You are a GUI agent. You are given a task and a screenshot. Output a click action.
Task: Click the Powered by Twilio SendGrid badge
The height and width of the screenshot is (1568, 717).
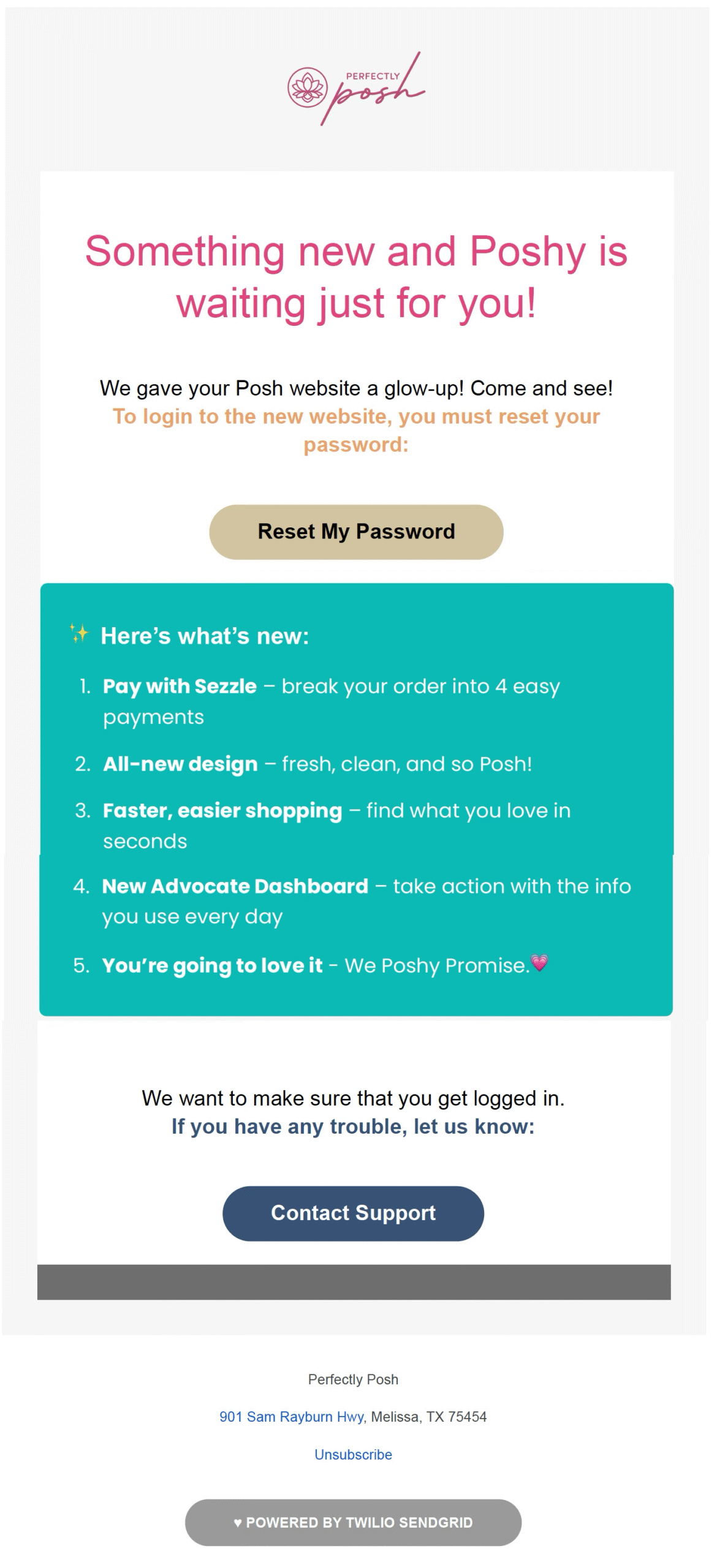tap(353, 1523)
